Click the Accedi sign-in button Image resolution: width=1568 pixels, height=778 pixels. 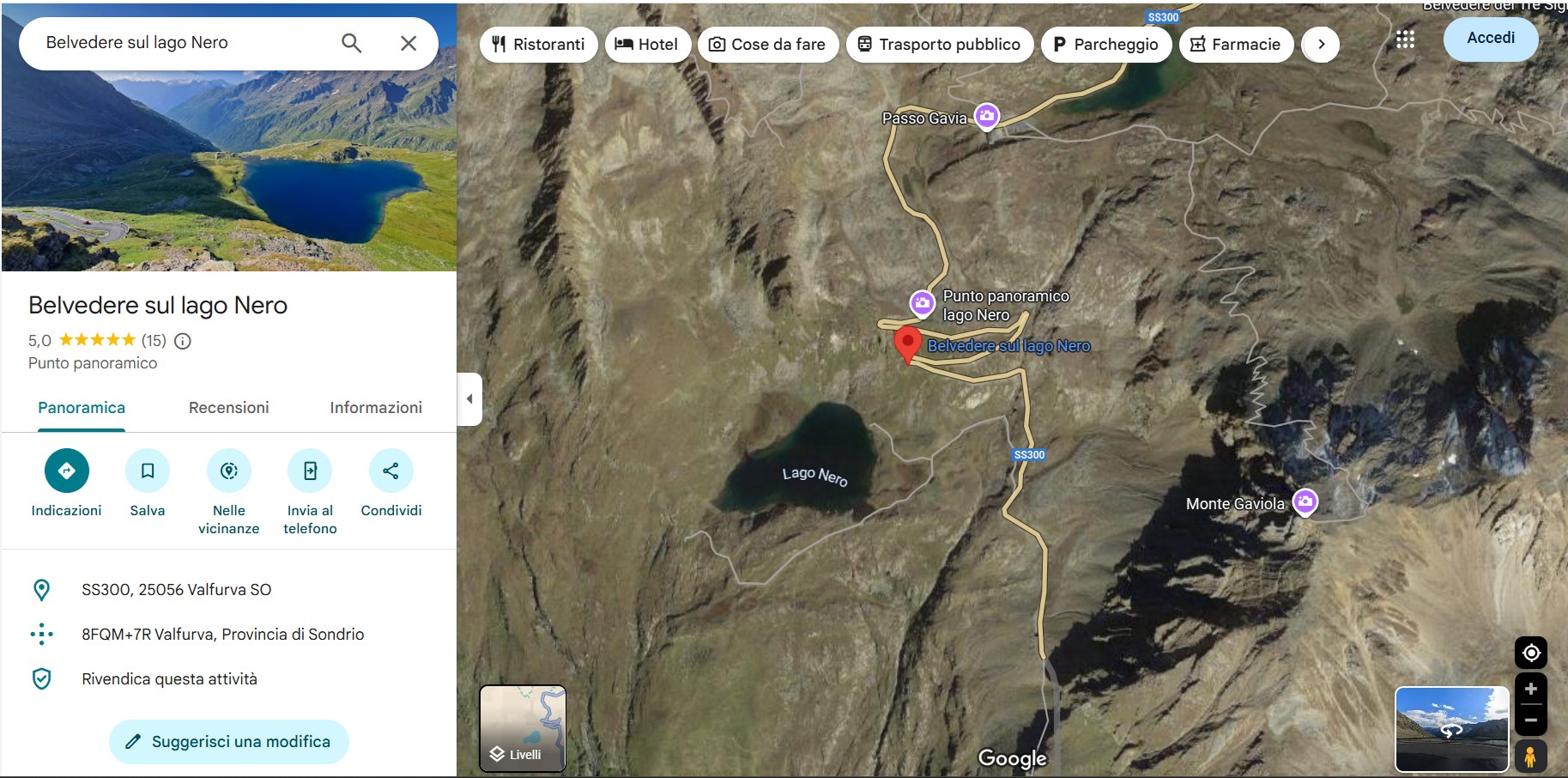(x=1491, y=39)
